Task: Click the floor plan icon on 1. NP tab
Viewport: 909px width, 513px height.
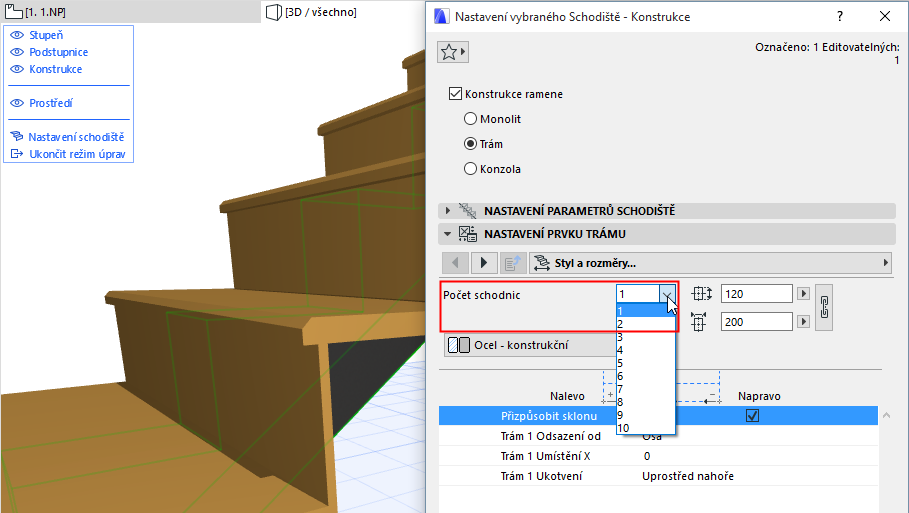Action: pos(13,12)
